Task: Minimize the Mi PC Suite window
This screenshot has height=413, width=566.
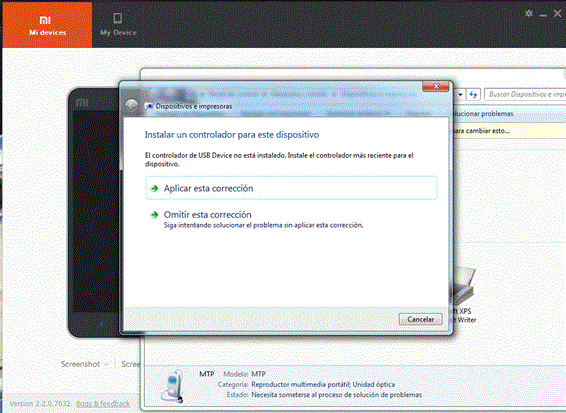Action: coord(543,14)
